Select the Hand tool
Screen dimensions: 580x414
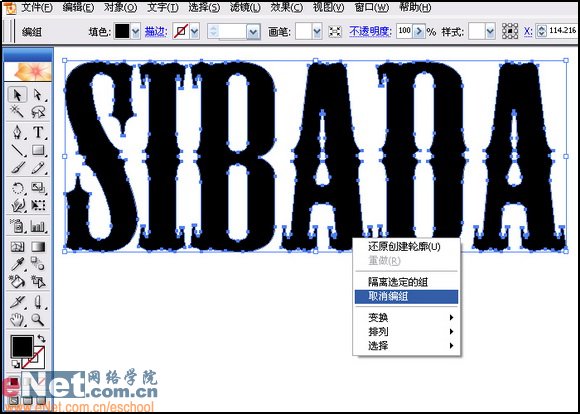click(x=17, y=319)
